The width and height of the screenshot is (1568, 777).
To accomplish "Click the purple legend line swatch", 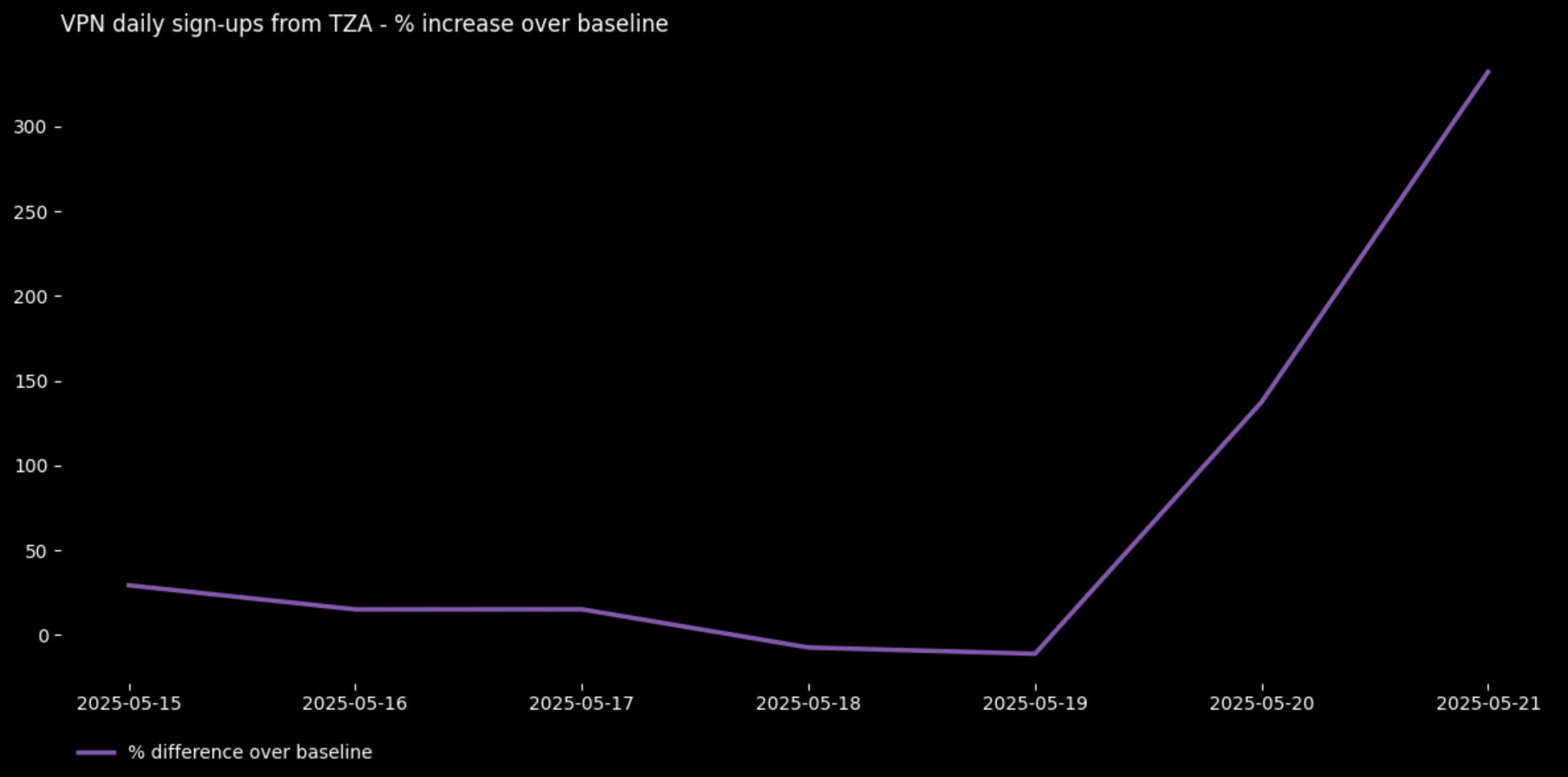I will (x=96, y=753).
